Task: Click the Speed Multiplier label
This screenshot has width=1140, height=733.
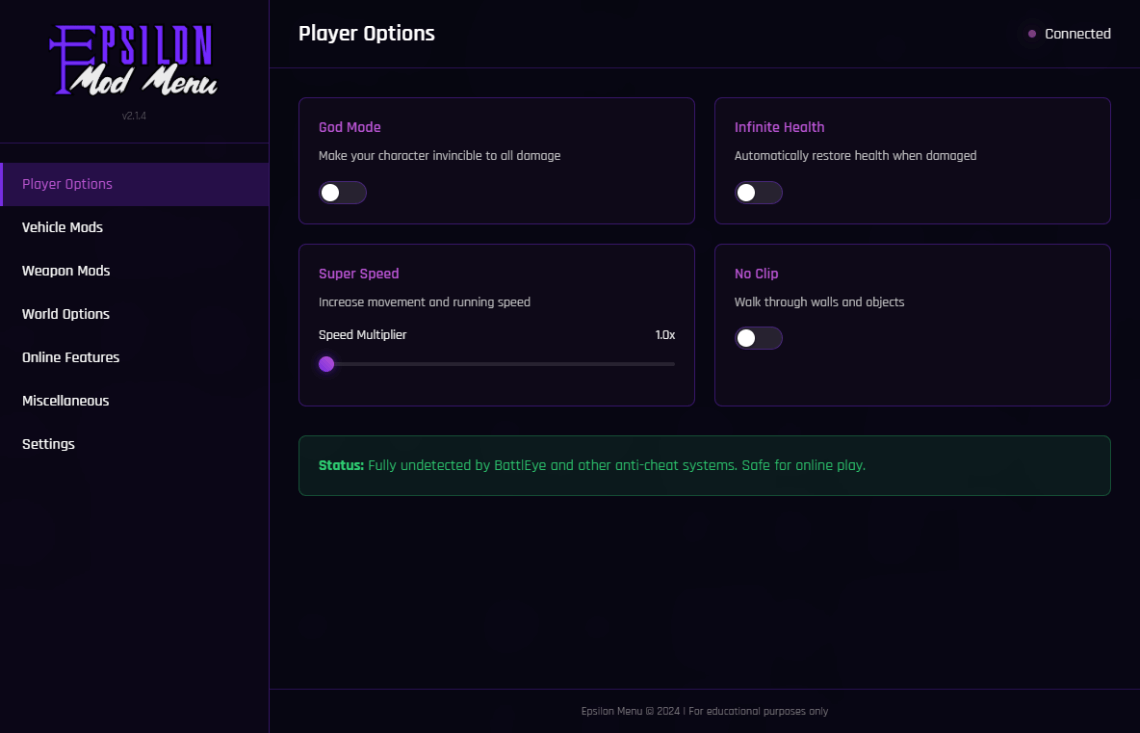Action: point(363,335)
